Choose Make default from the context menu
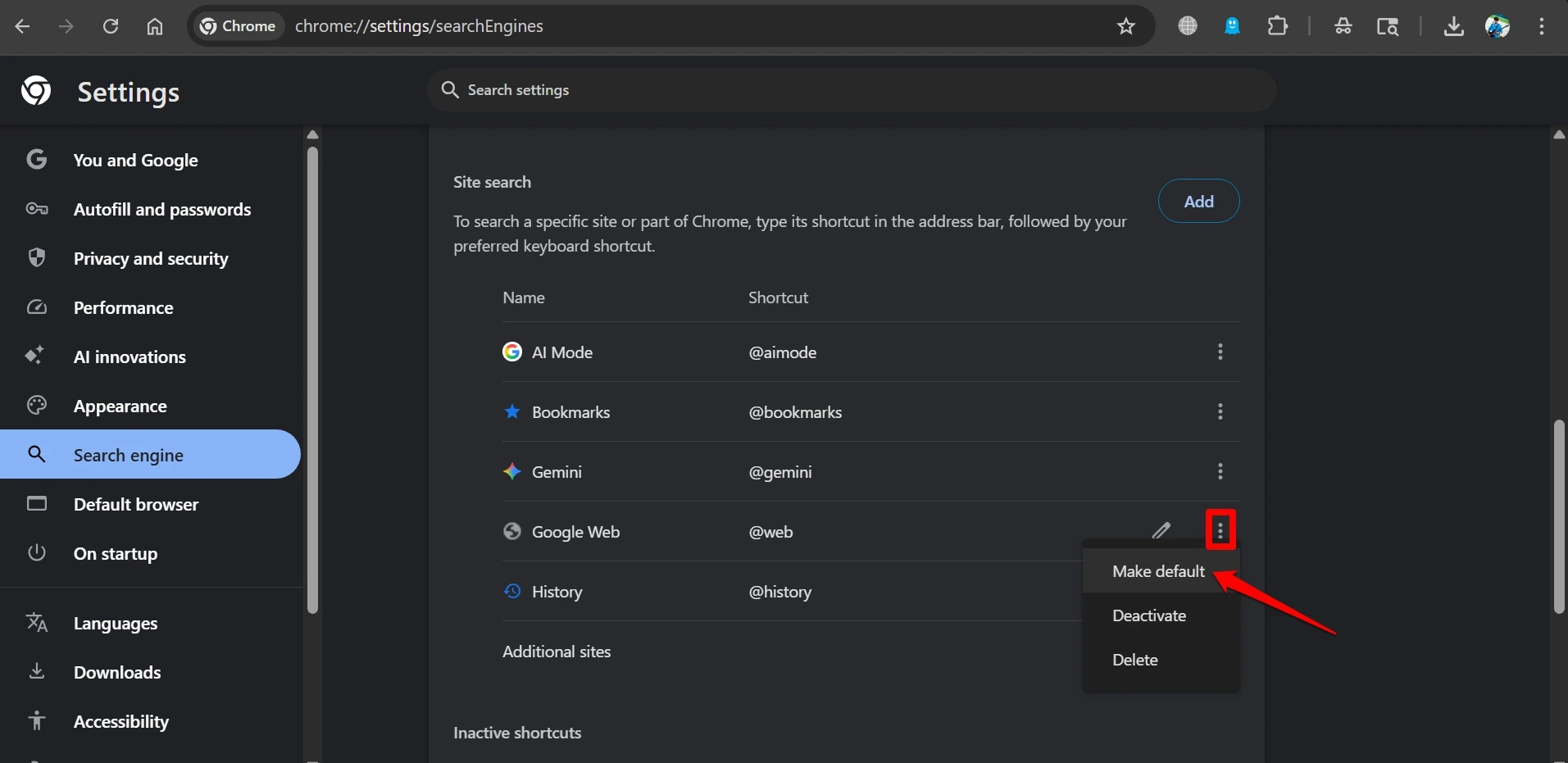 click(1157, 571)
